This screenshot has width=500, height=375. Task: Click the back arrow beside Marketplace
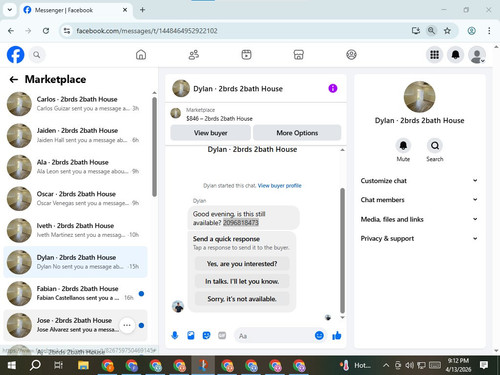[x=13, y=79]
